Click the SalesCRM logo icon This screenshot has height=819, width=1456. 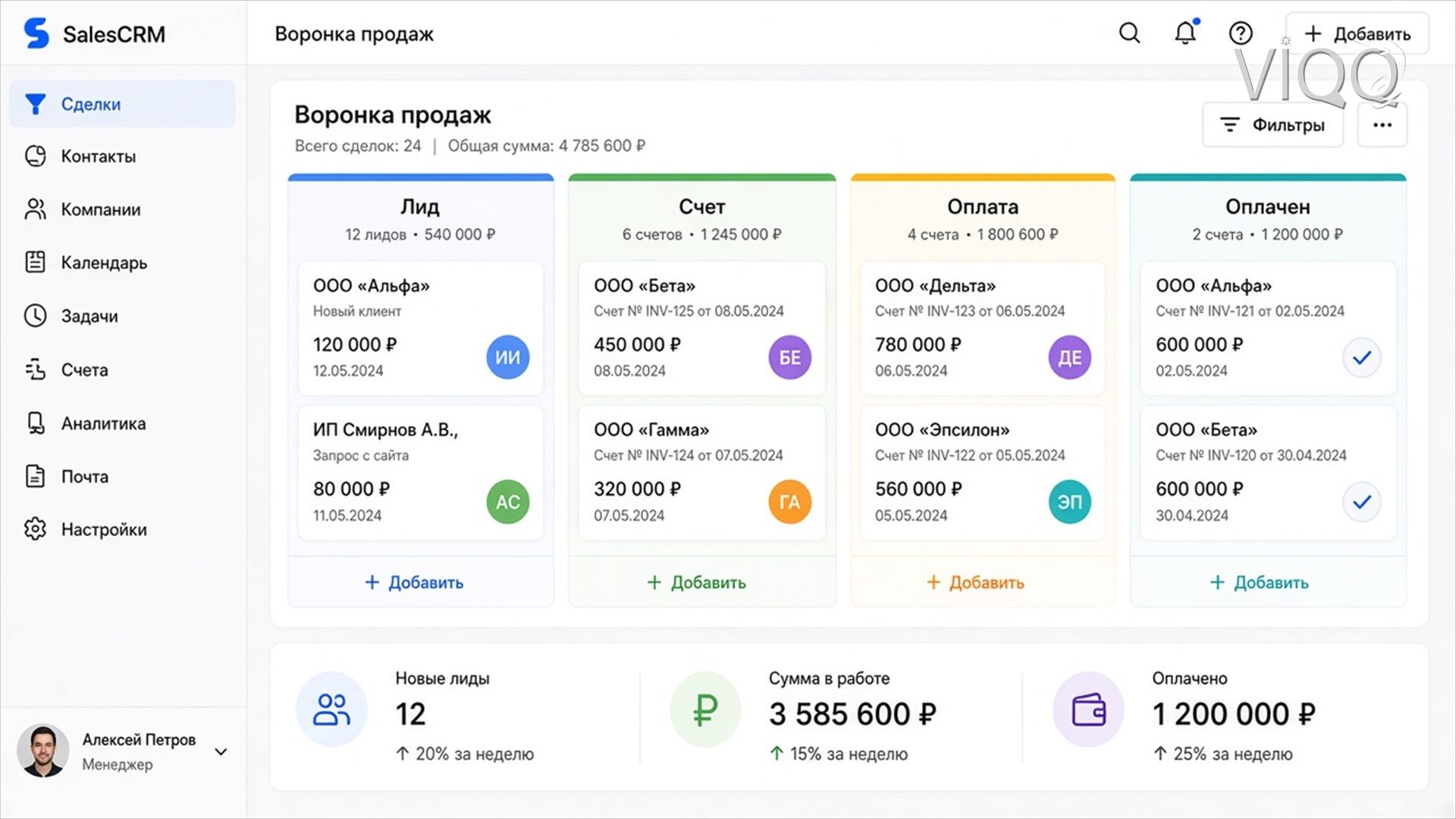coord(36,33)
